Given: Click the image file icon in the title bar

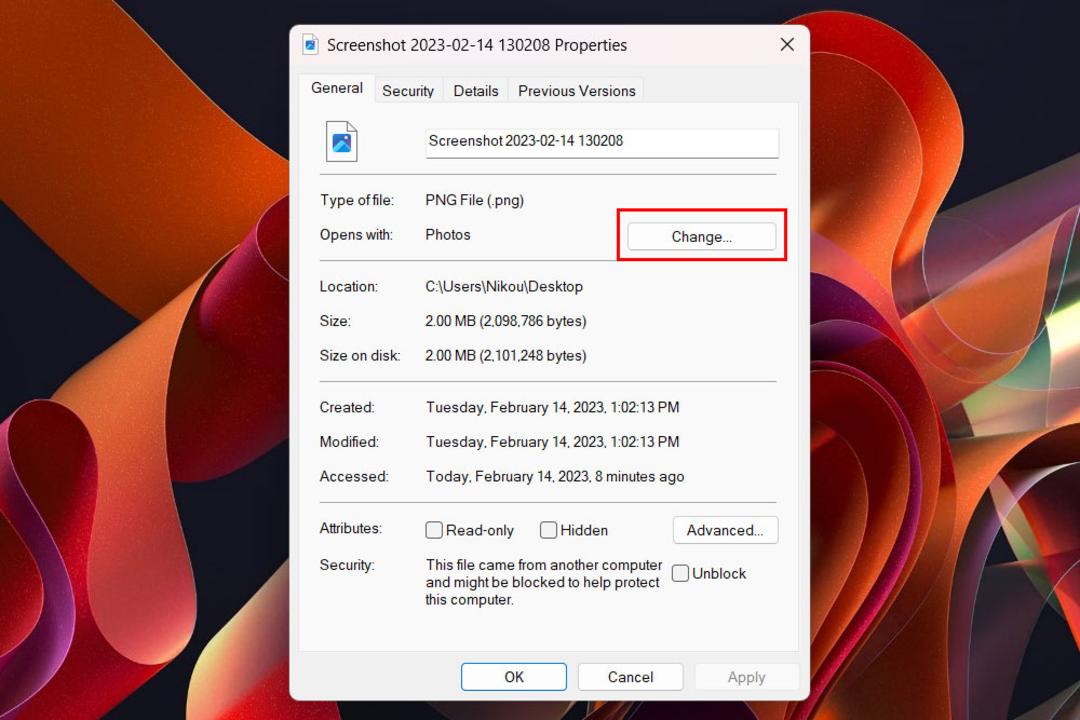Looking at the screenshot, I should [311, 45].
